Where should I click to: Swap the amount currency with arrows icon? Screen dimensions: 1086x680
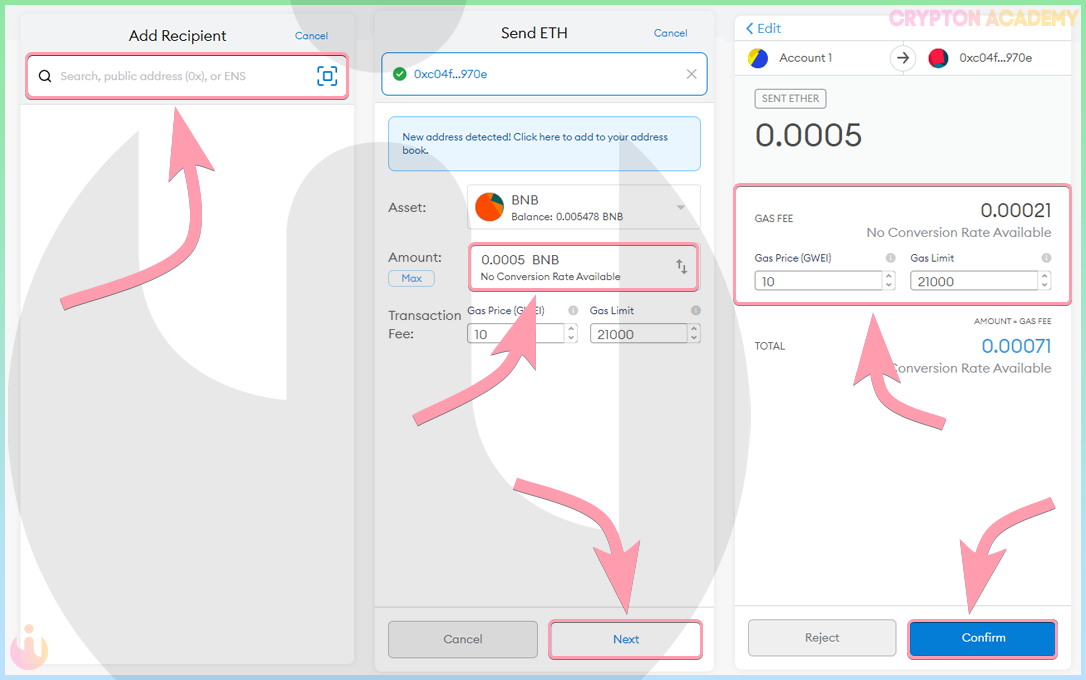(682, 267)
